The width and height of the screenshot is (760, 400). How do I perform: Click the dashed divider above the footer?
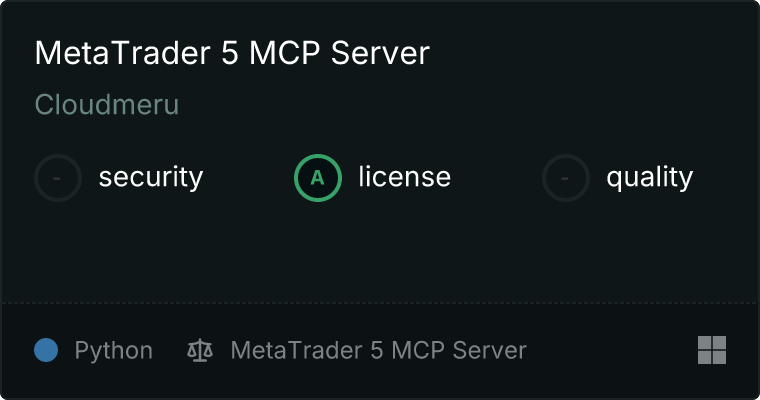tap(380, 303)
